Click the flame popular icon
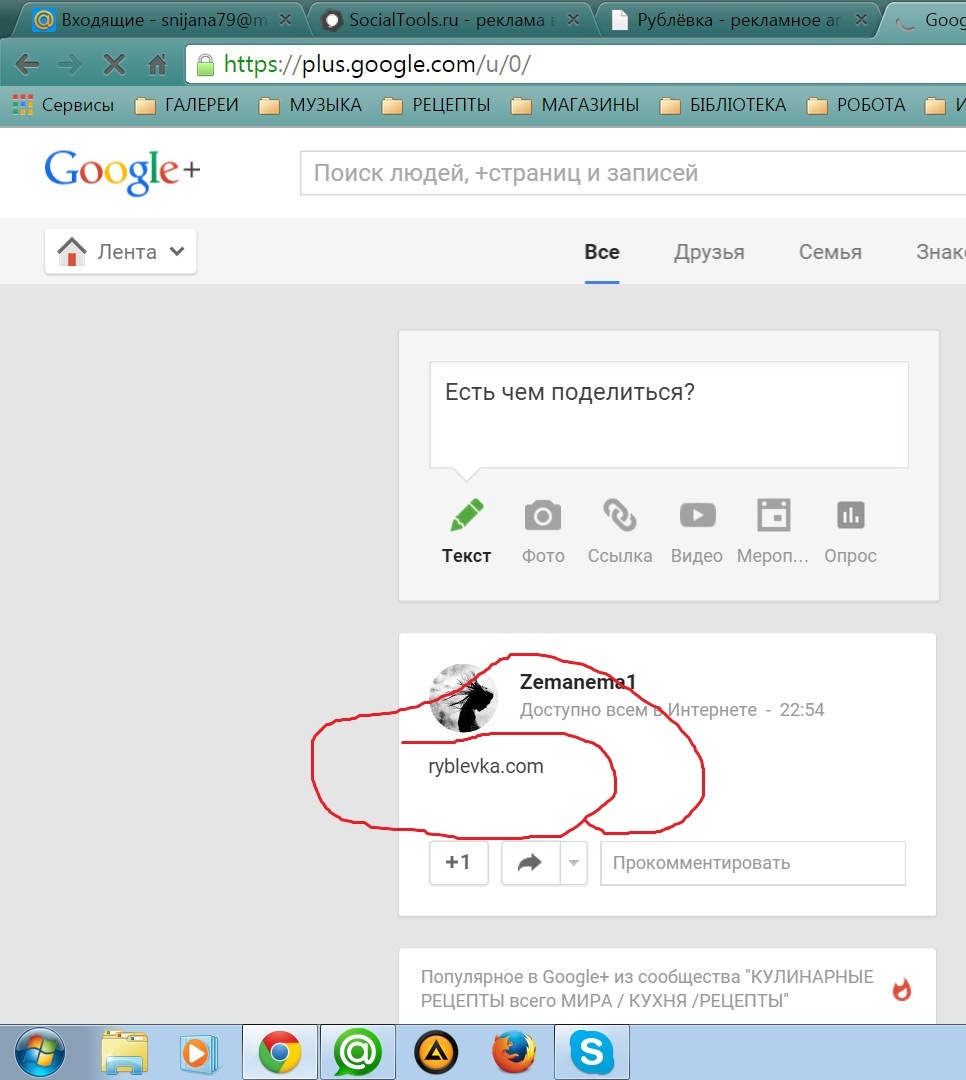 (x=901, y=989)
